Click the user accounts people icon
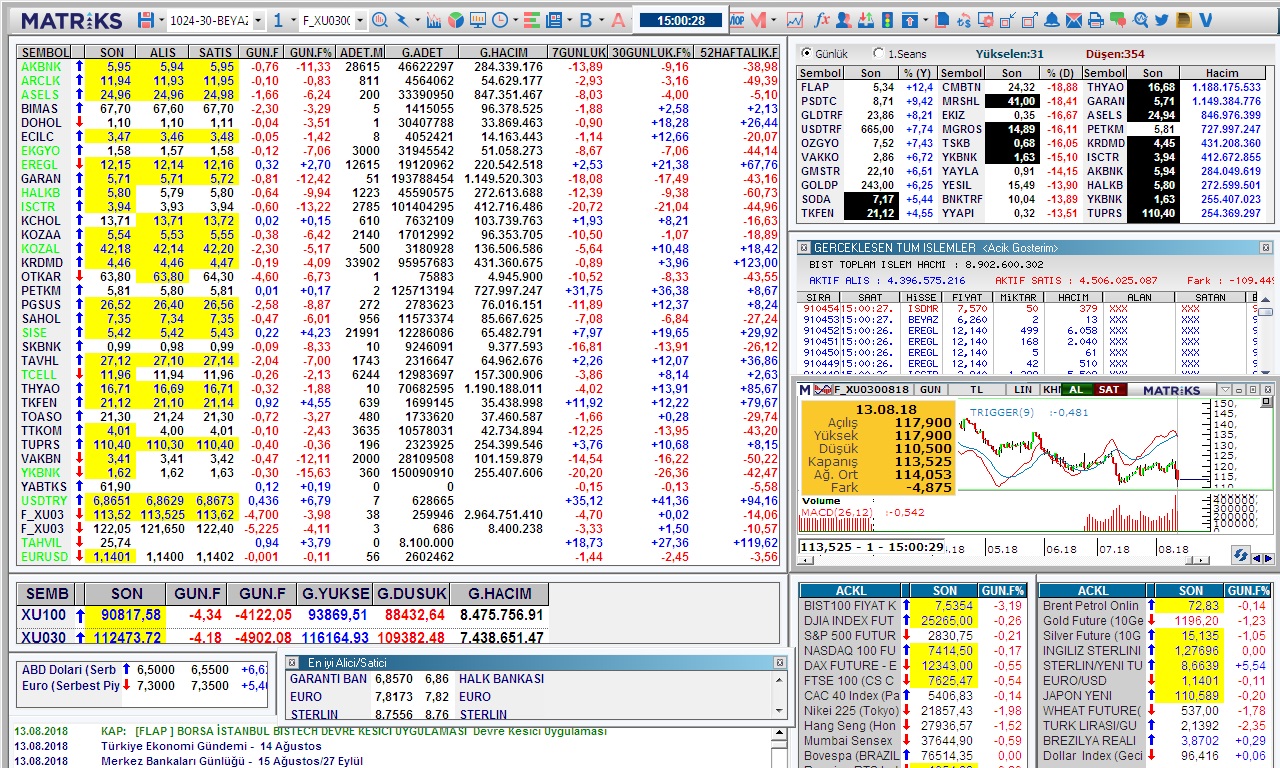This screenshot has height=768, width=1280. click(844, 20)
